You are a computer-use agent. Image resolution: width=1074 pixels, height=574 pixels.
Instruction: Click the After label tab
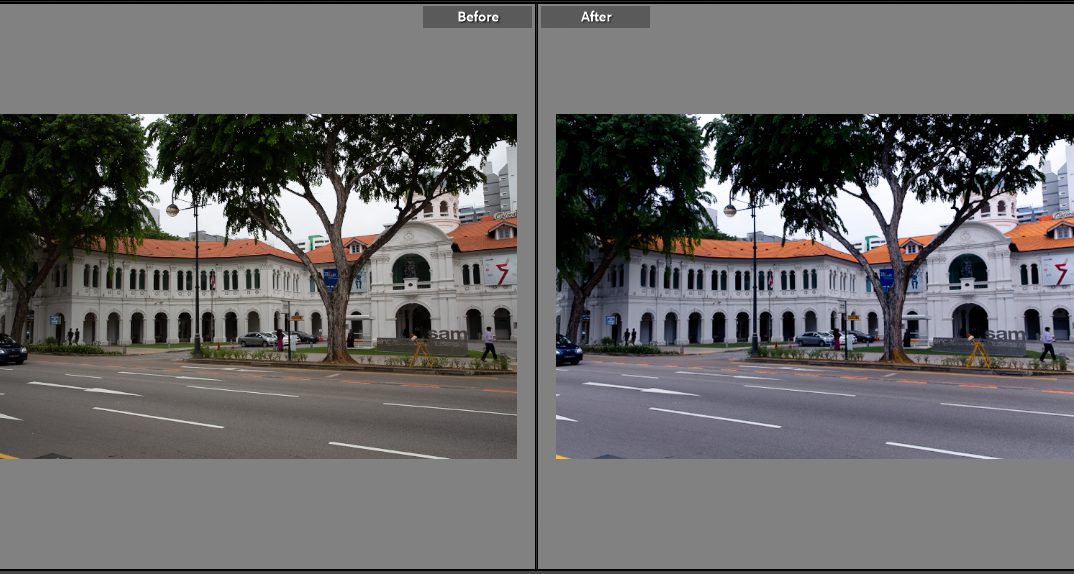tap(596, 17)
